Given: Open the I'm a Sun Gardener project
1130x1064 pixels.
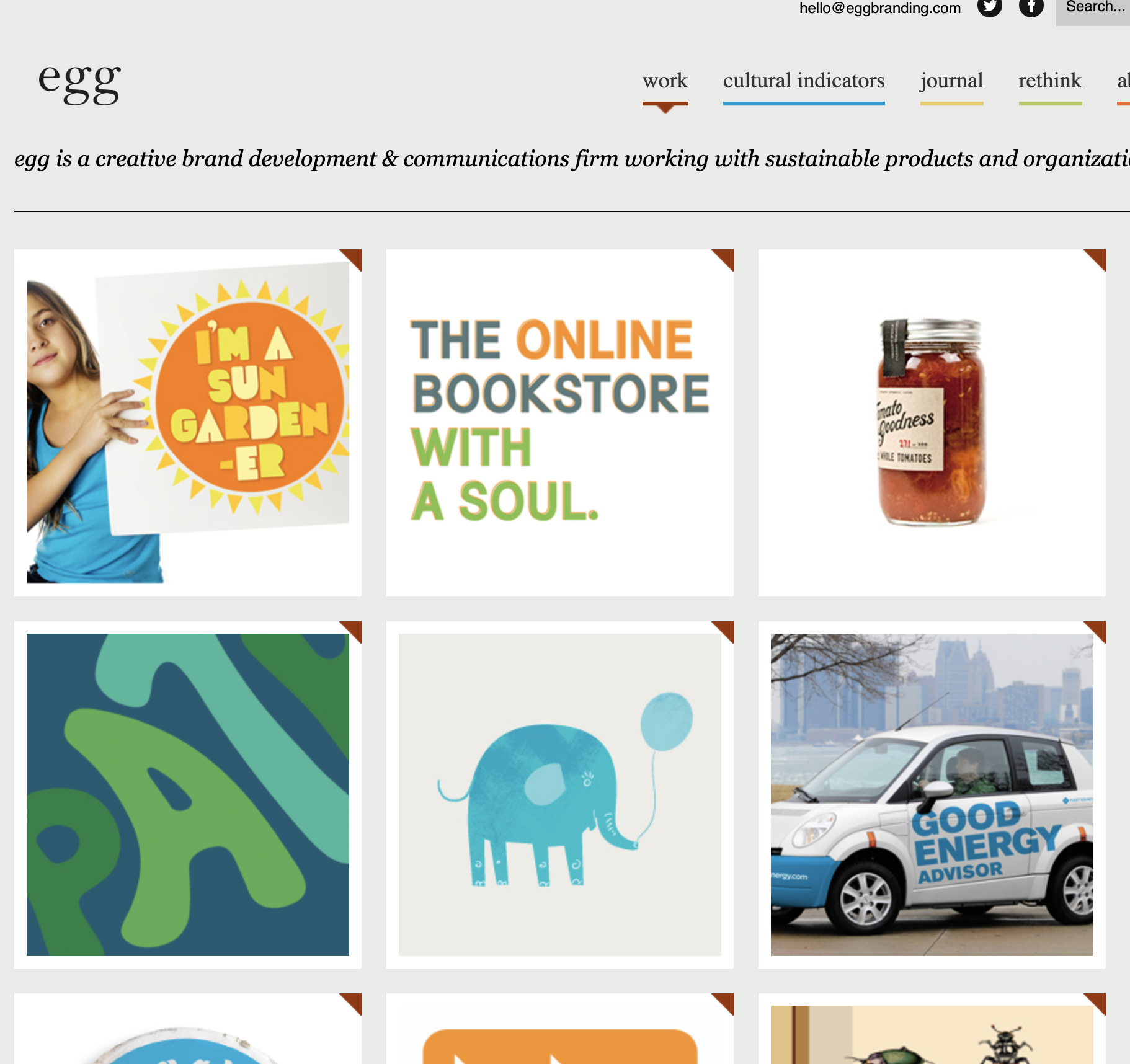Looking at the screenshot, I should [188, 423].
